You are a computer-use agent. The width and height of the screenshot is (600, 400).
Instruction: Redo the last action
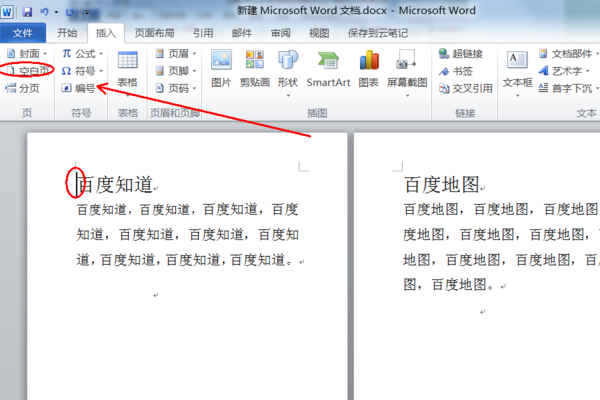(x=70, y=12)
